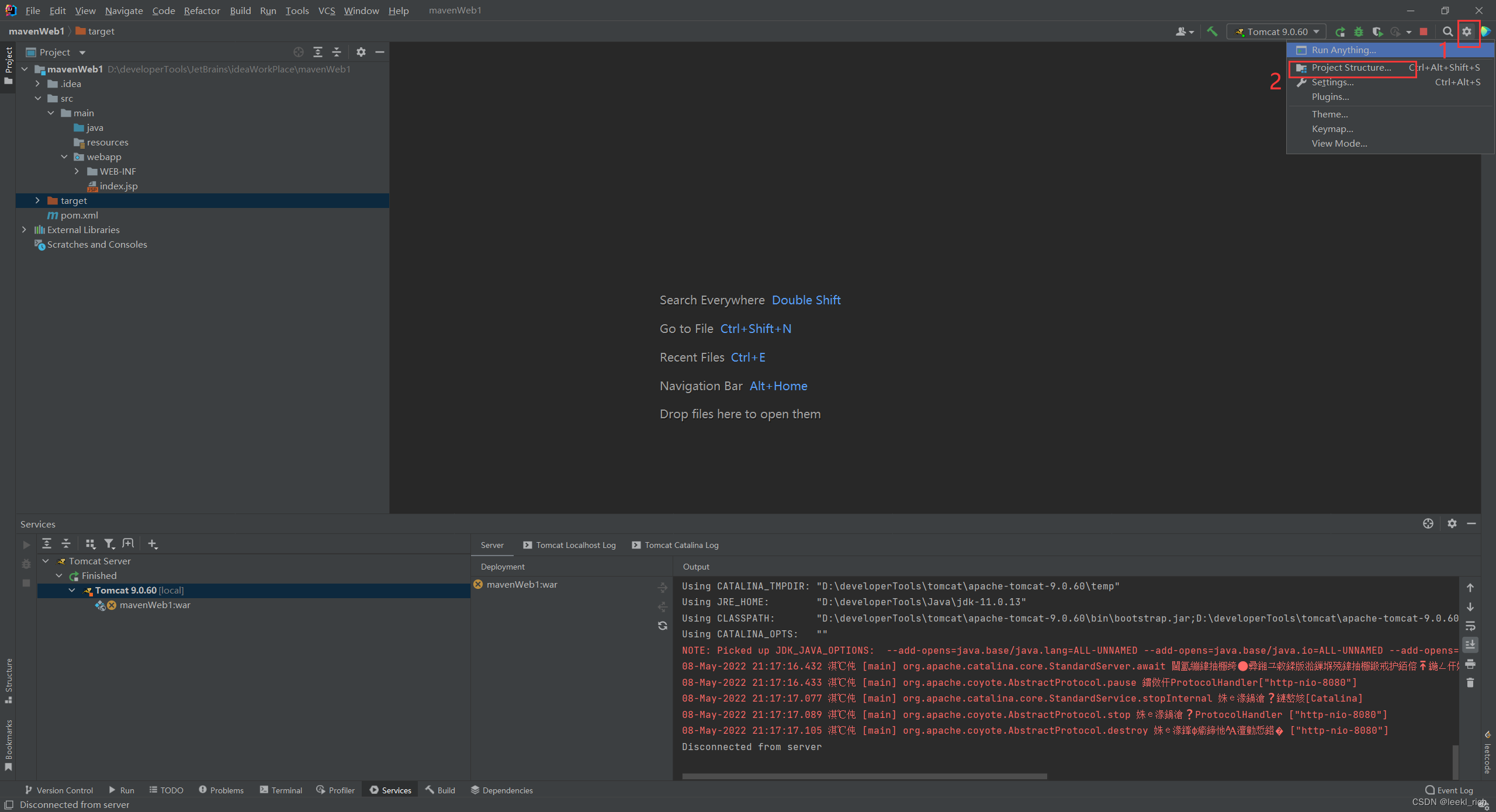The image size is (1496, 812).
Task: Click the Services panel gear icon
Action: click(x=1452, y=523)
